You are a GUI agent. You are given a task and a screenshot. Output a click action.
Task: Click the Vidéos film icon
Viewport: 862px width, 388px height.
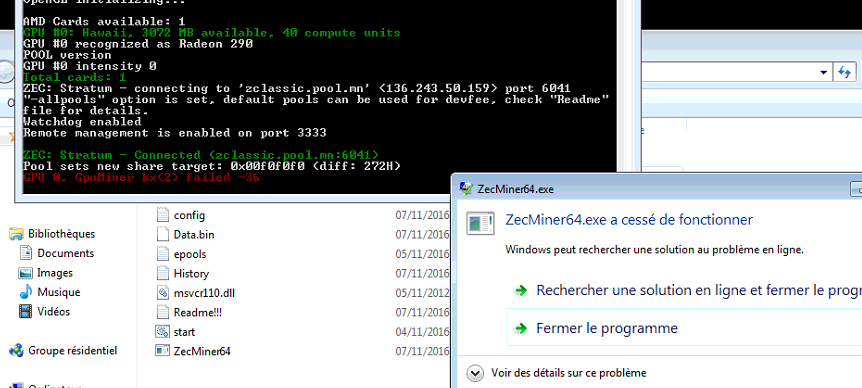(x=26, y=312)
